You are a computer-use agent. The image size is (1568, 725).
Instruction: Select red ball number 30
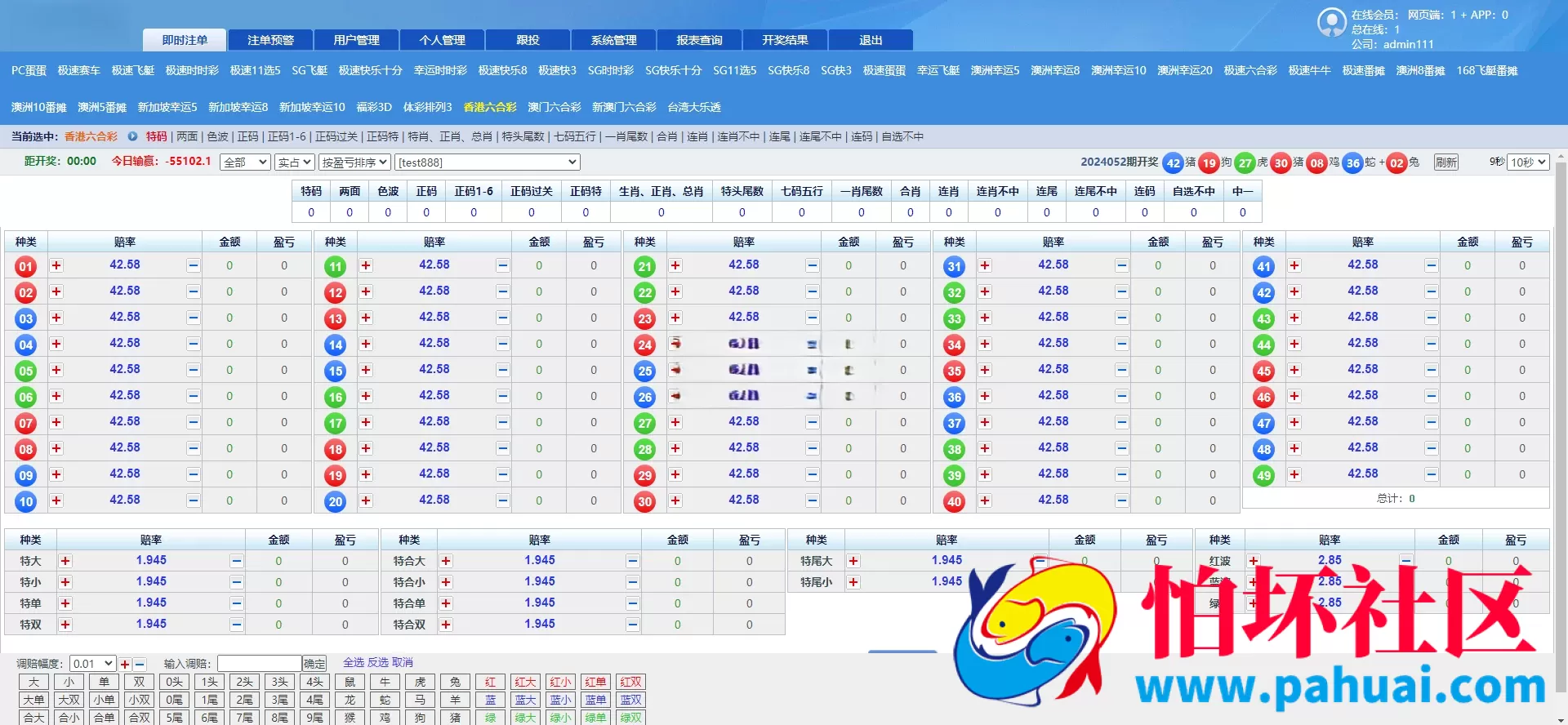point(645,501)
